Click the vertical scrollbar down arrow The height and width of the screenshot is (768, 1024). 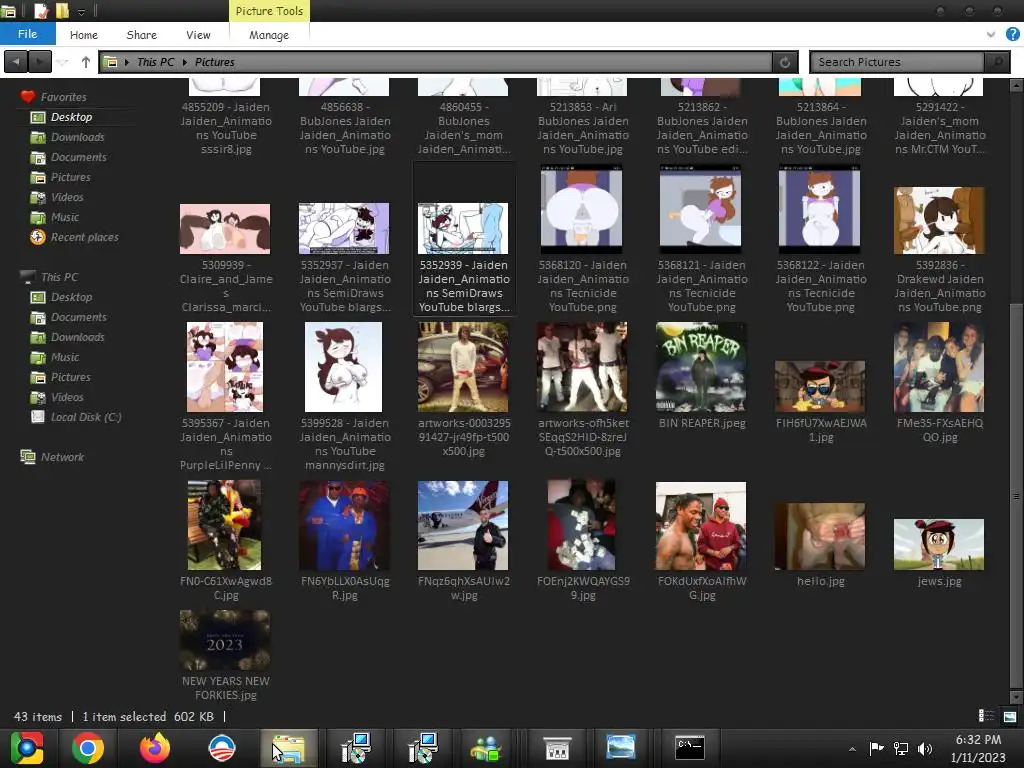1016,697
